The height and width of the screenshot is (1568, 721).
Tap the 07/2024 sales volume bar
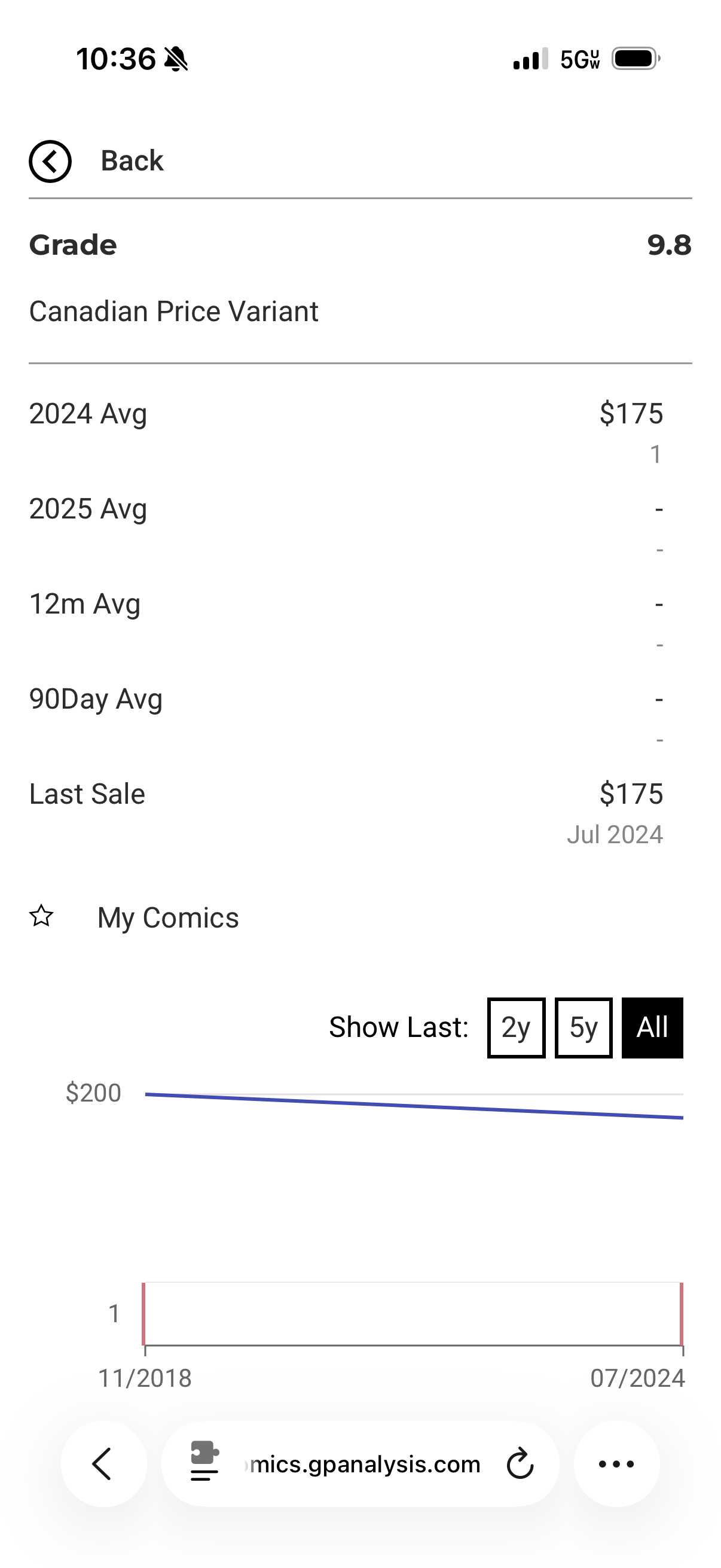[682, 1314]
